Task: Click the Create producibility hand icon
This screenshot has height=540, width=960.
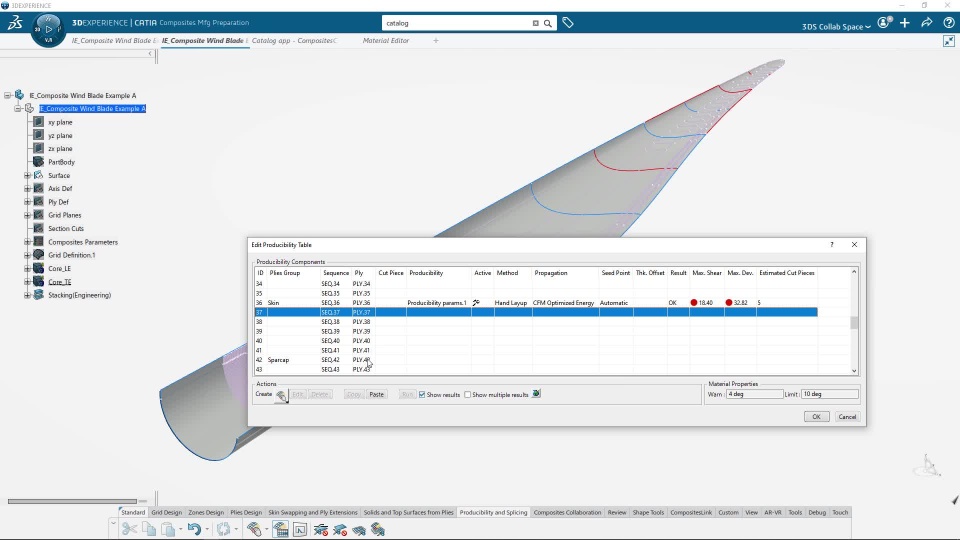Action: click(x=281, y=396)
